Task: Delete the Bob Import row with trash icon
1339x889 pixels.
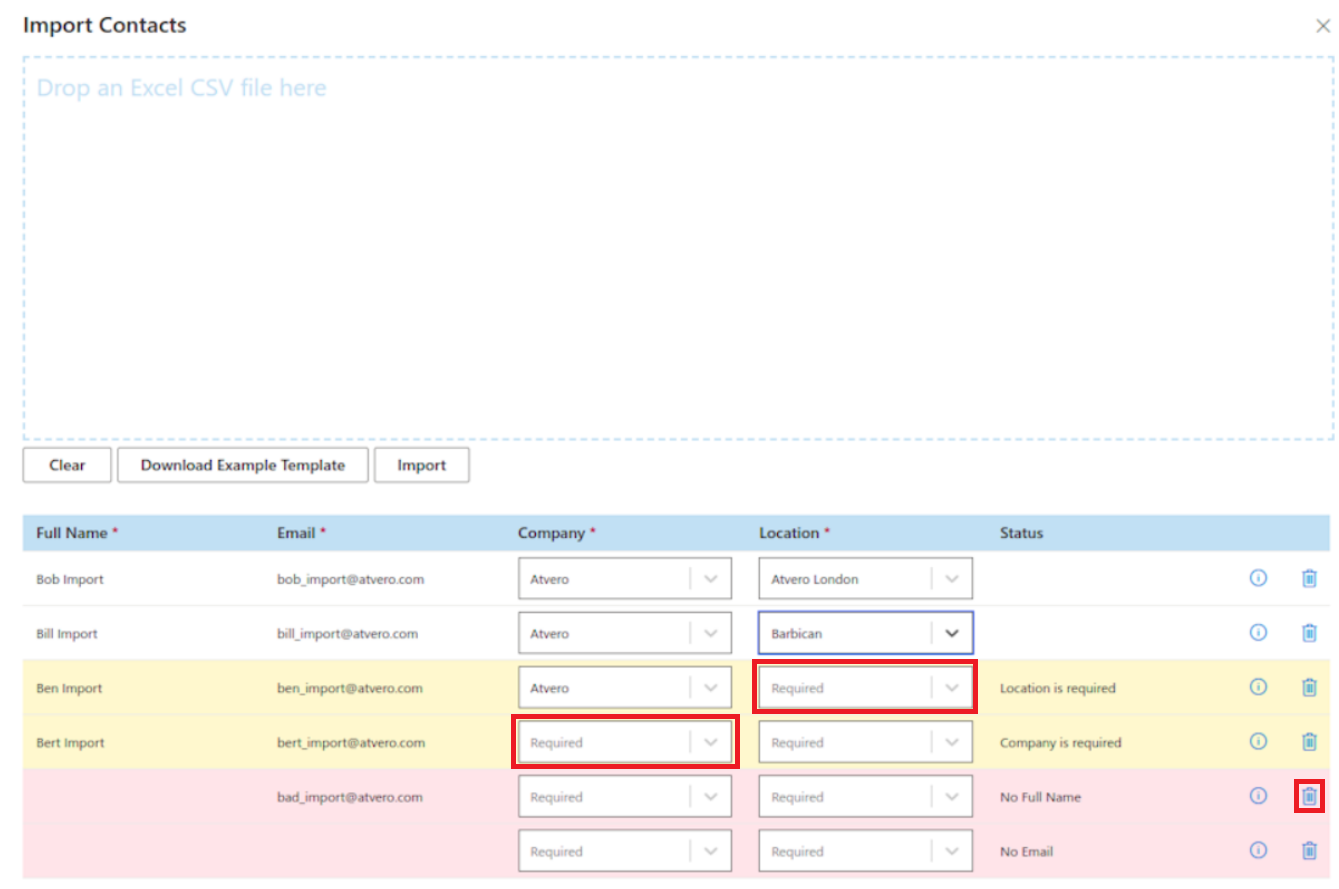Action: click(1309, 578)
